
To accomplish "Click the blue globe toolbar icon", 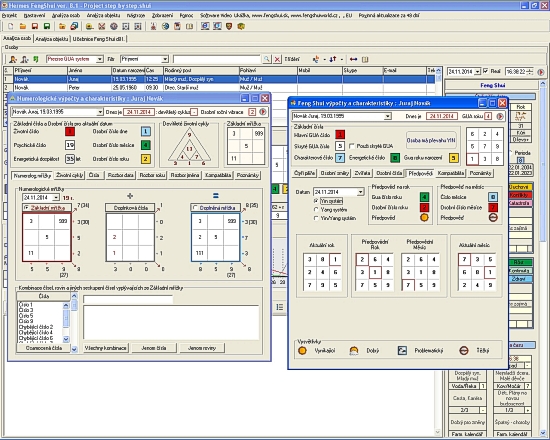I will coord(165,26).
